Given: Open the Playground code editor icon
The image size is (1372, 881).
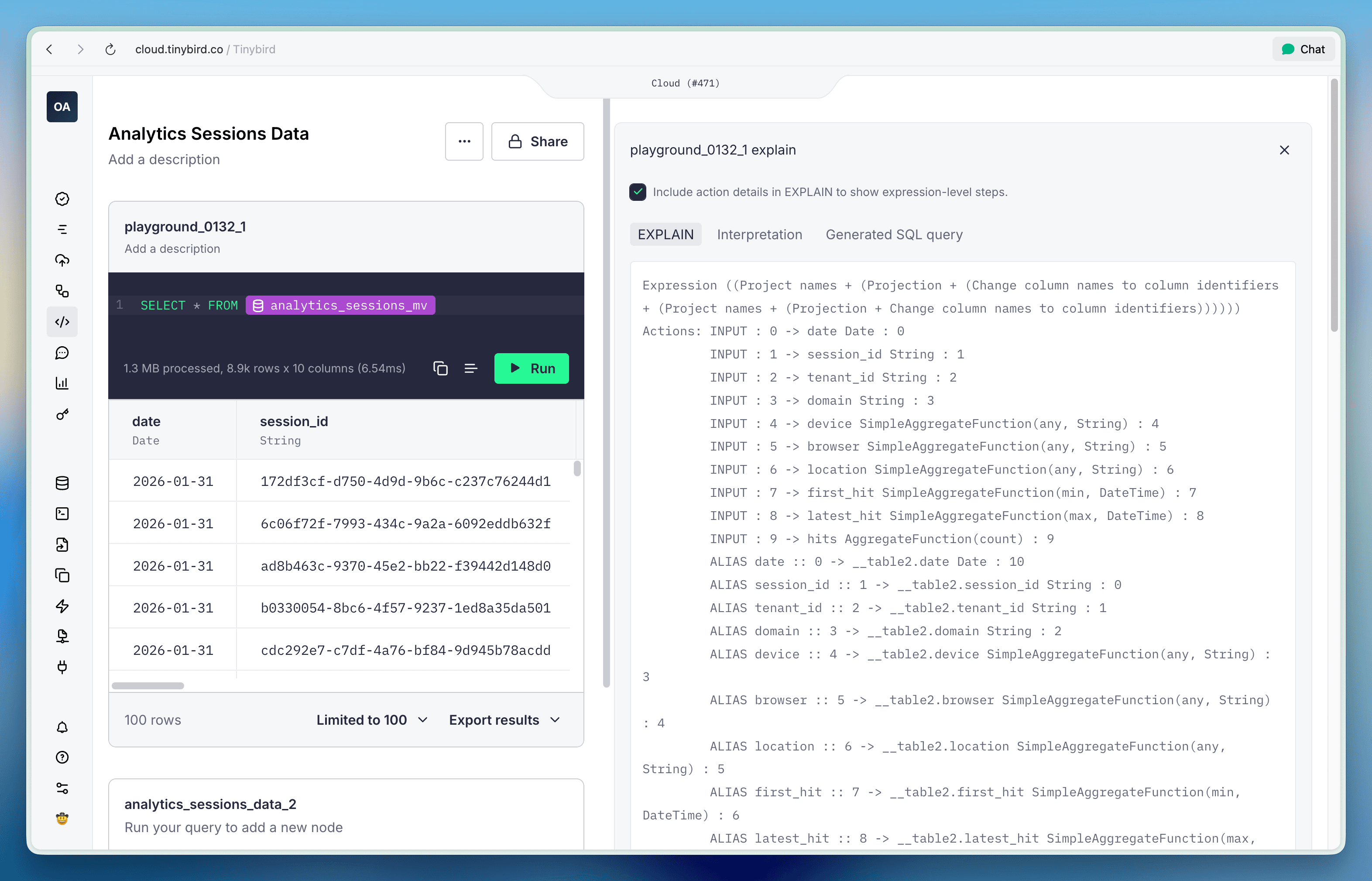Looking at the screenshot, I should (62, 321).
